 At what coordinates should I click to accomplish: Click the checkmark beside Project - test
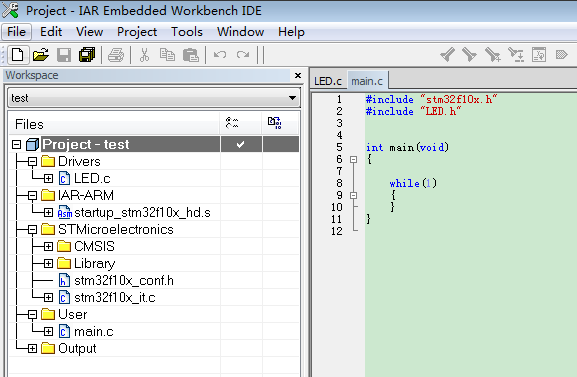coord(241,144)
